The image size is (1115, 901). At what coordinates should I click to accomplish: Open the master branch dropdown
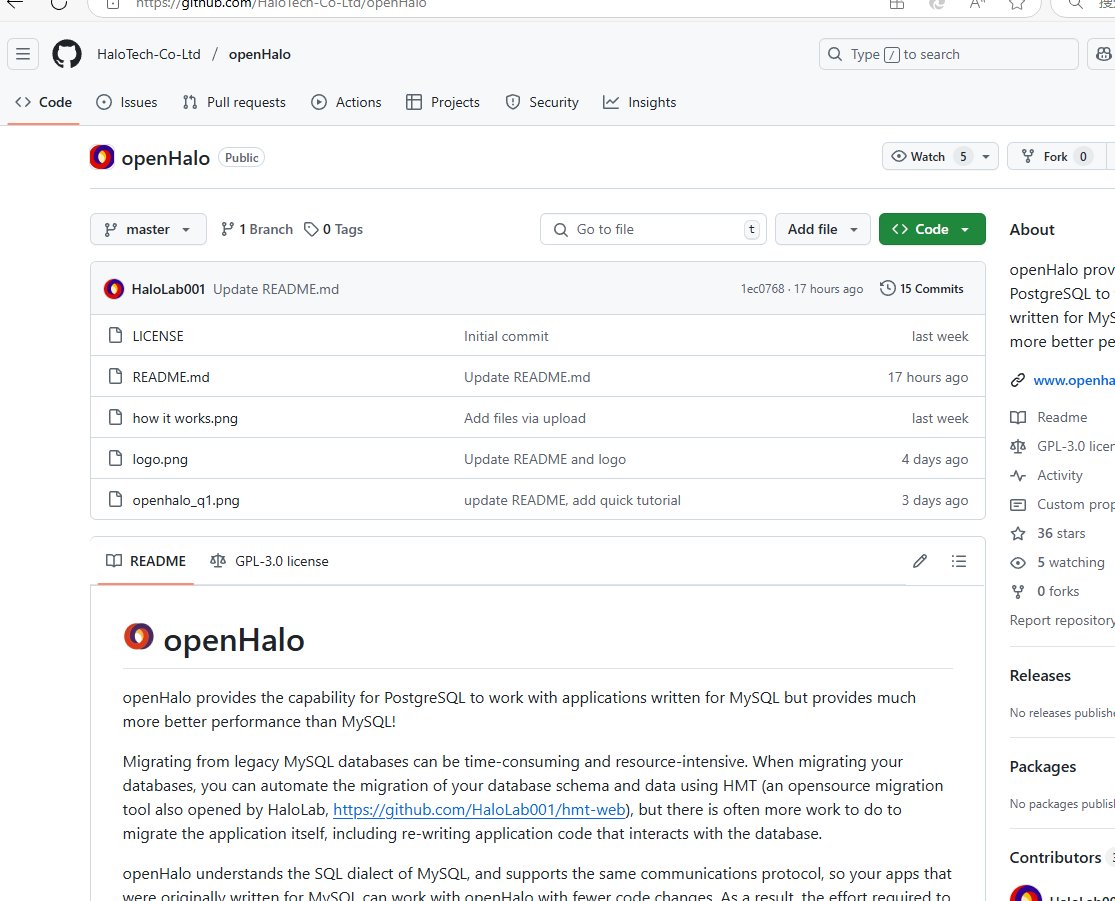point(148,229)
